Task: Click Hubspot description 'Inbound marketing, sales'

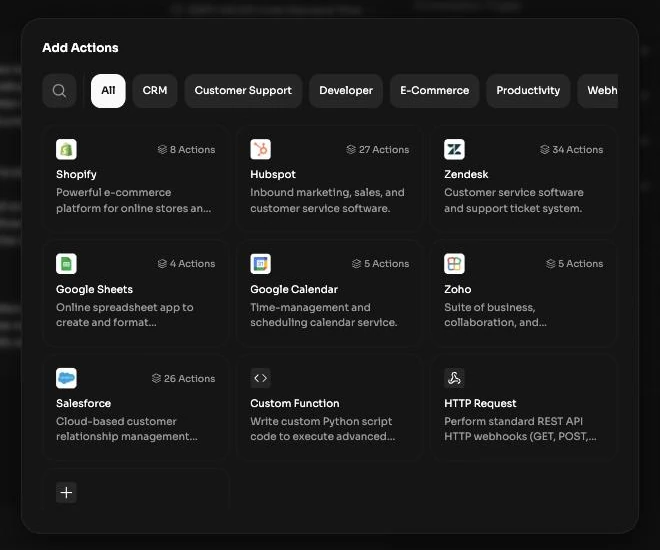Action: click(x=327, y=200)
